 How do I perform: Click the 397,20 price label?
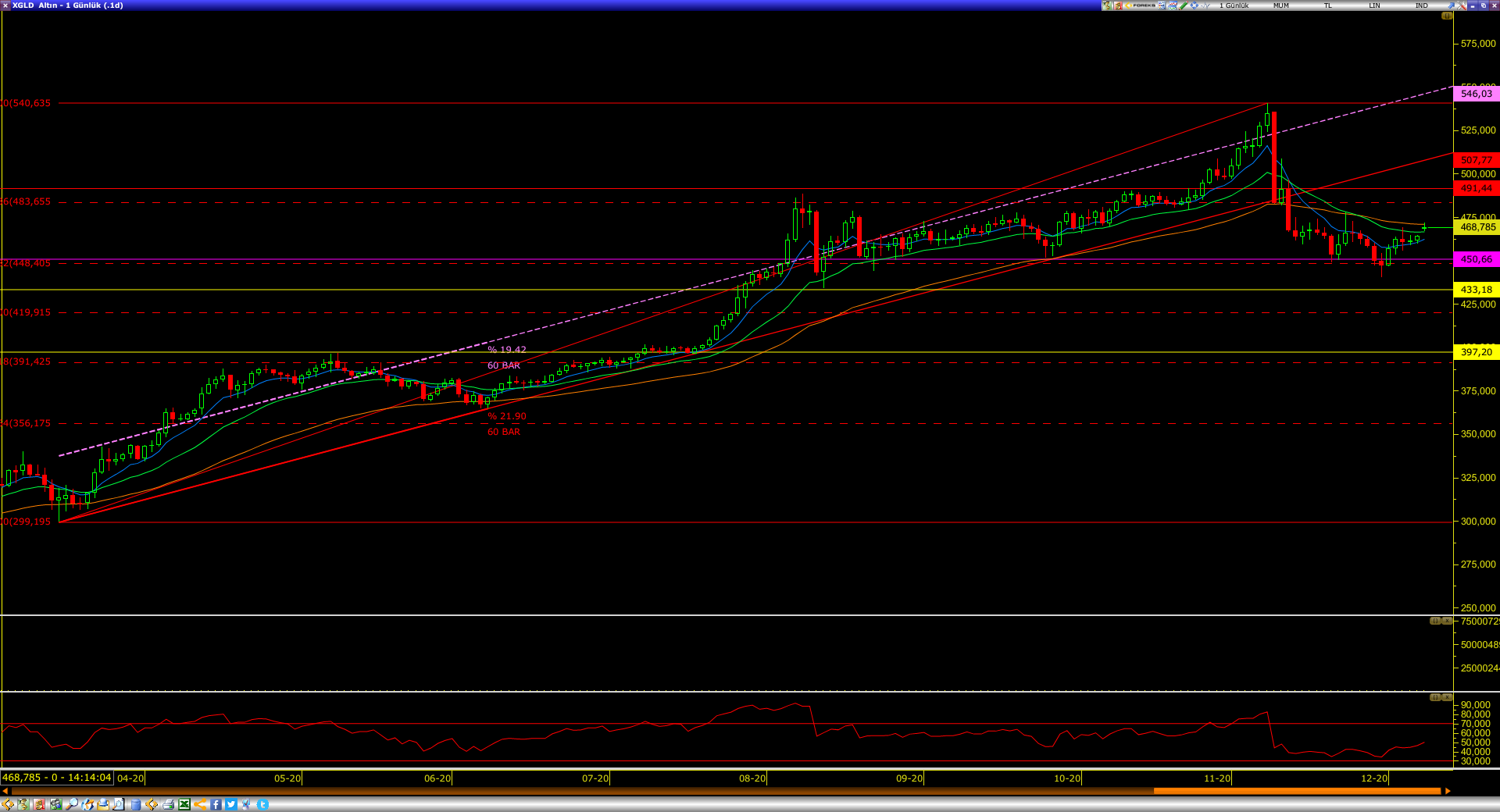pyautogui.click(x=1477, y=352)
